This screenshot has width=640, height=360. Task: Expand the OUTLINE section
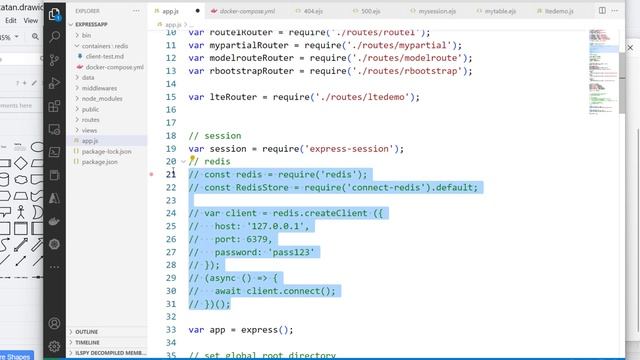[87, 332]
